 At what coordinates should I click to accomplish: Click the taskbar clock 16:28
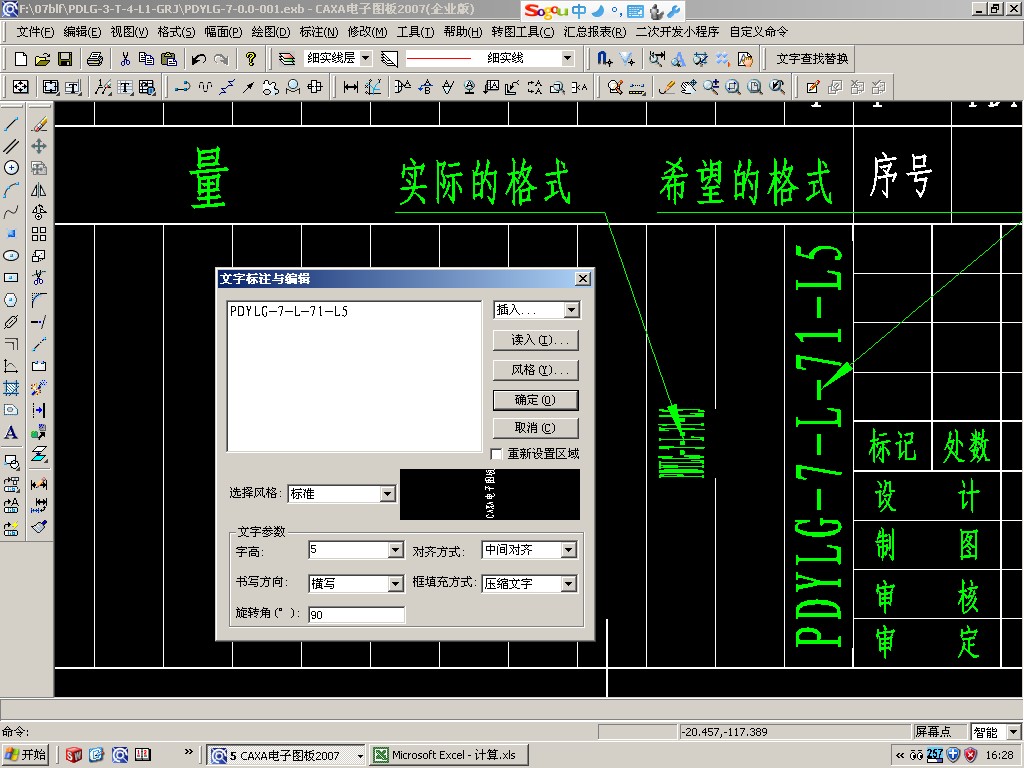click(1000, 756)
